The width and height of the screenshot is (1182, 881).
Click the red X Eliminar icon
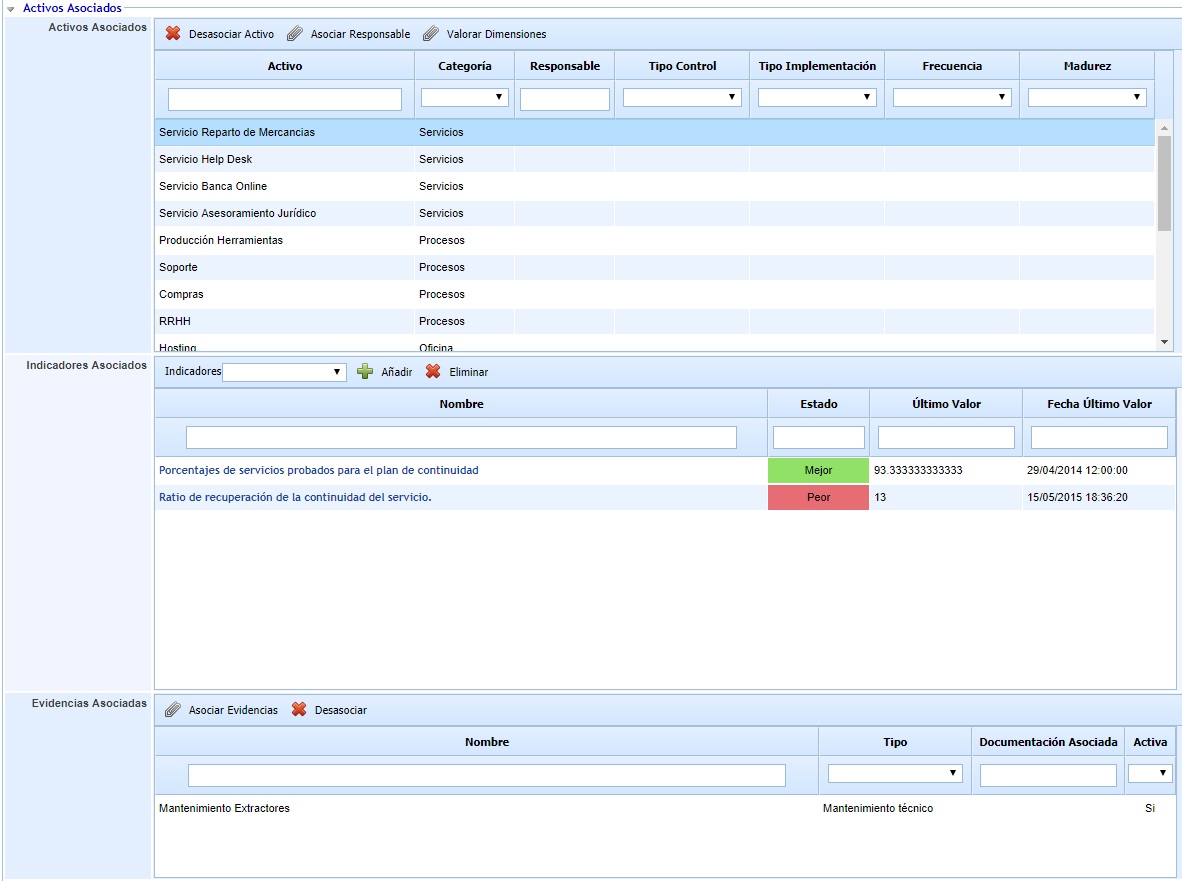point(433,372)
